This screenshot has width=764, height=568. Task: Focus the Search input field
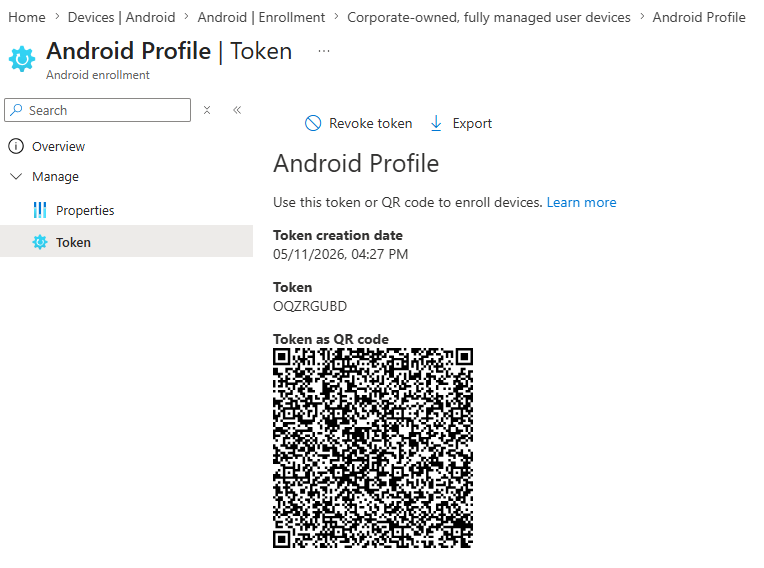click(97, 110)
